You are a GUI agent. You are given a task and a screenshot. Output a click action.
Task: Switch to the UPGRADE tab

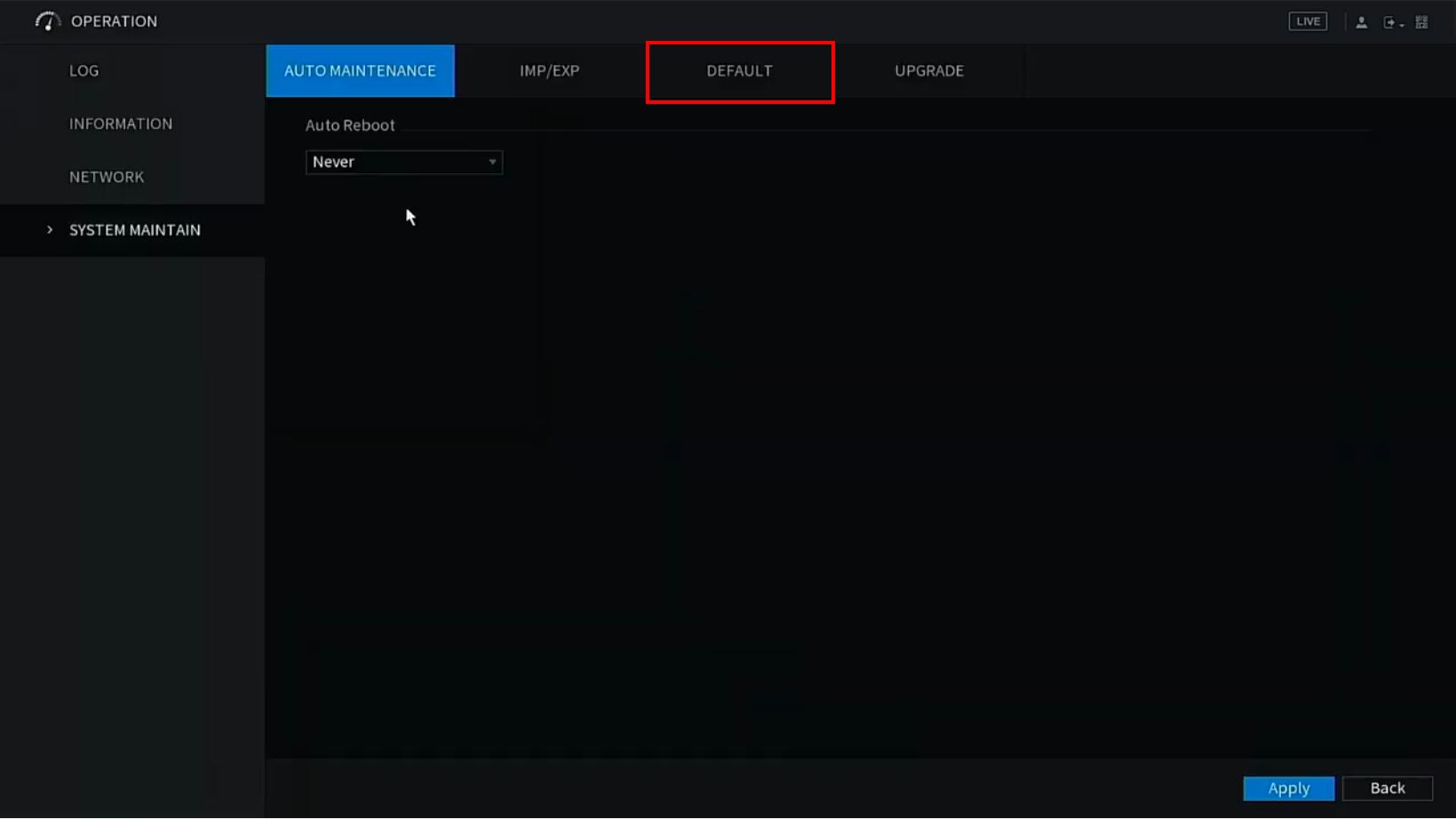(x=929, y=71)
